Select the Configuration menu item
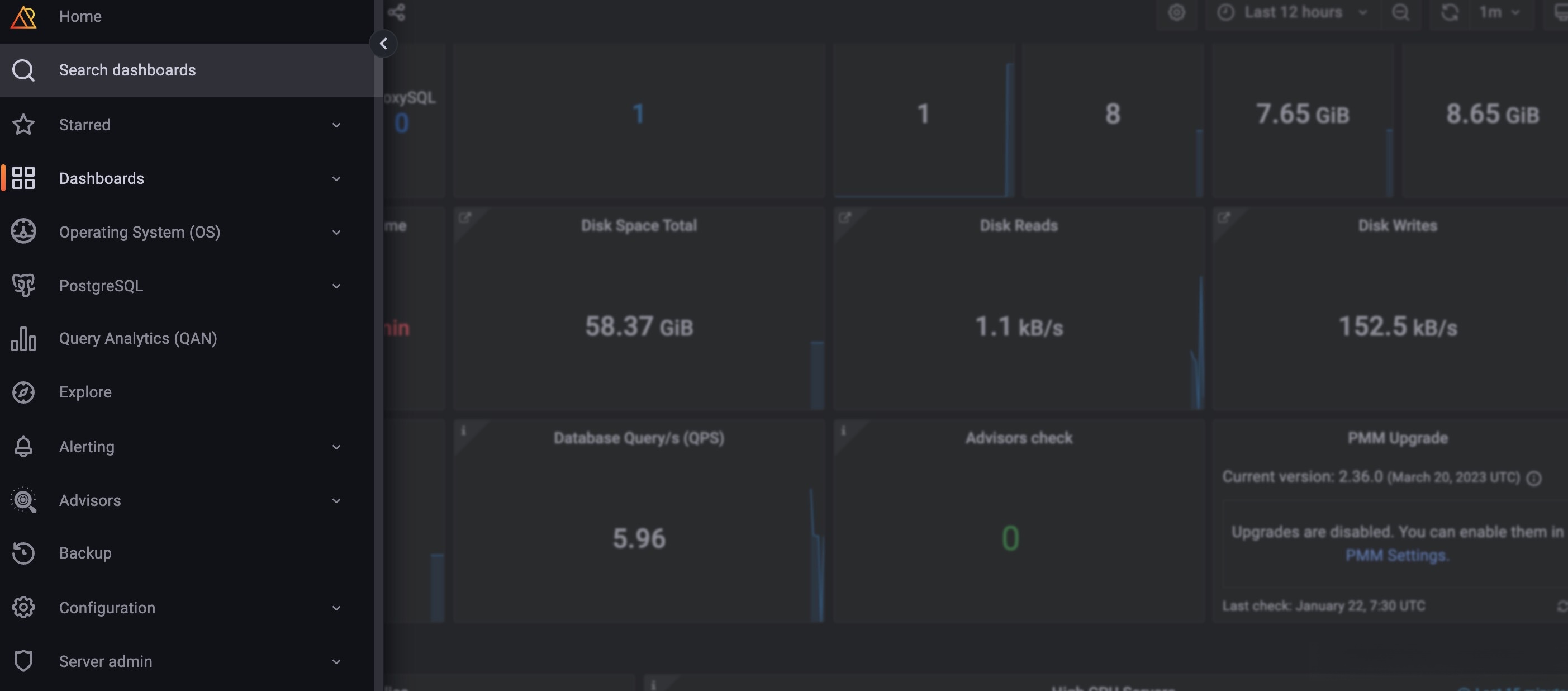The width and height of the screenshot is (1568, 691). coord(107,608)
